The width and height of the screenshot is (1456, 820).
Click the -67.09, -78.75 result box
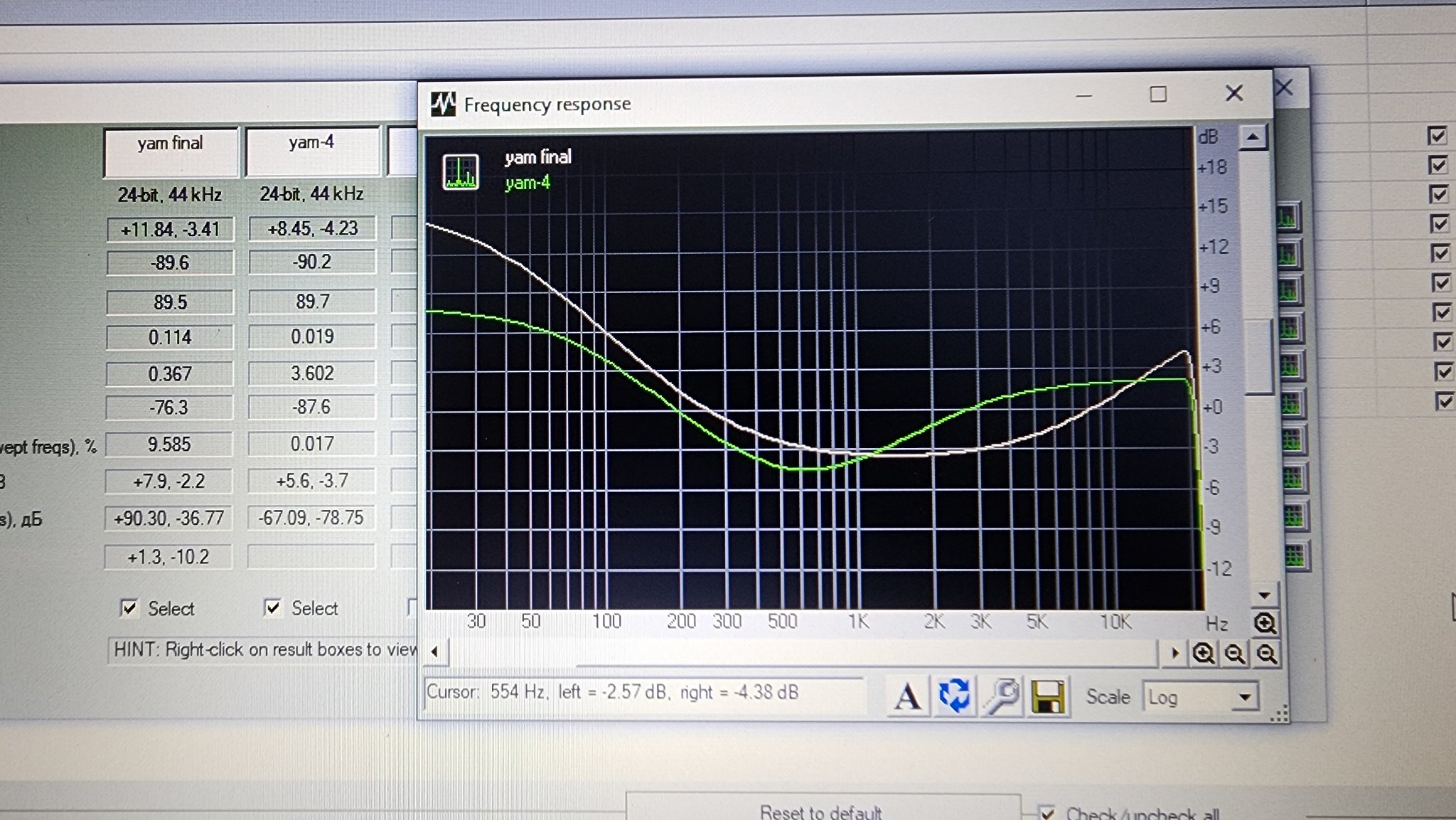pyautogui.click(x=311, y=518)
